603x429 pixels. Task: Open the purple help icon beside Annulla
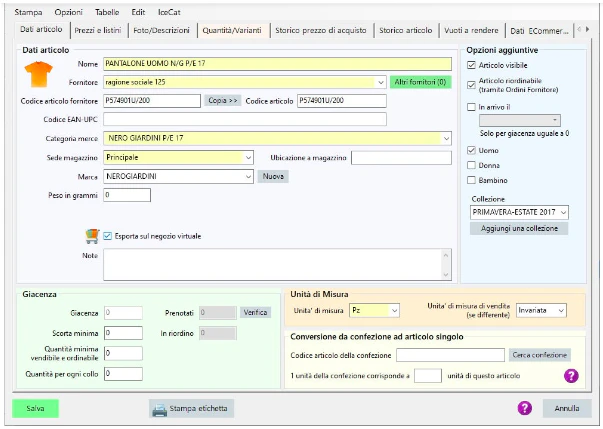pyautogui.click(x=525, y=408)
